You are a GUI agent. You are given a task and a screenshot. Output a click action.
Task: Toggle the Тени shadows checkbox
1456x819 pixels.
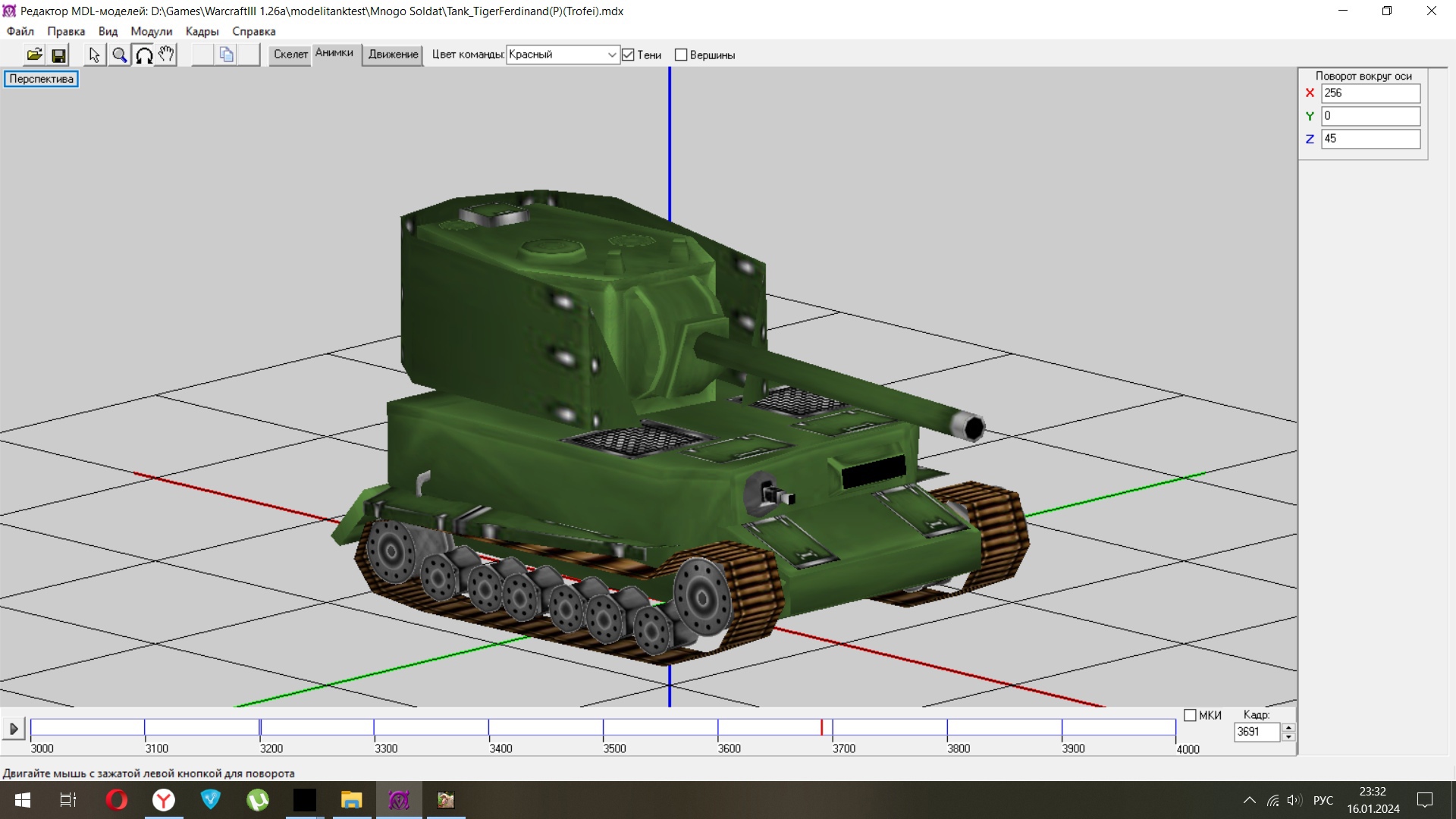point(628,55)
